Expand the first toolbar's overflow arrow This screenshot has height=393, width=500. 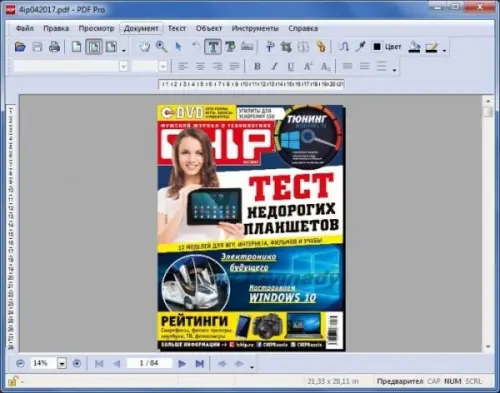tap(124, 51)
